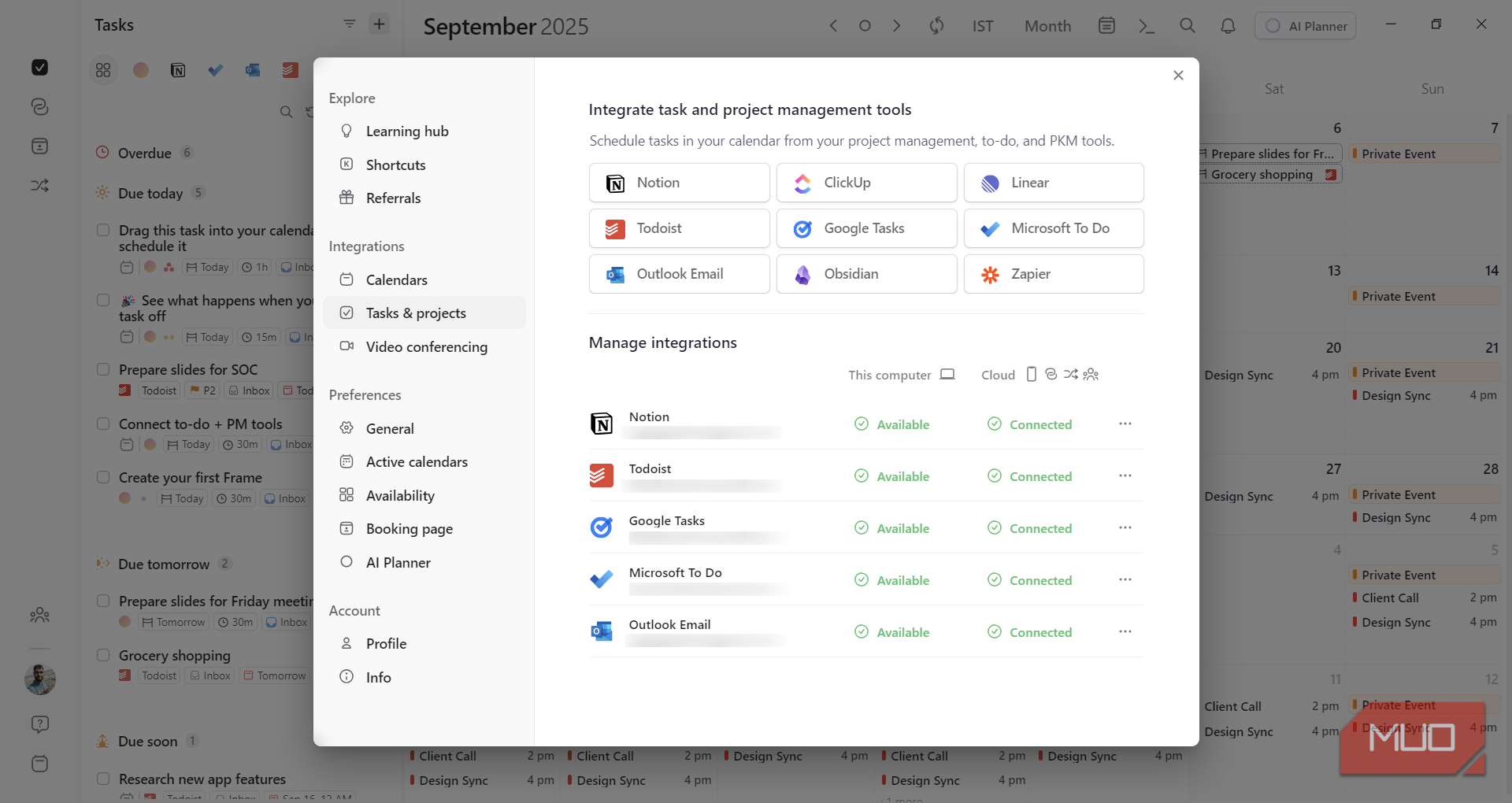This screenshot has height=803, width=1512.
Task: Close the settings dialog with the X icon
Action: click(x=1178, y=76)
